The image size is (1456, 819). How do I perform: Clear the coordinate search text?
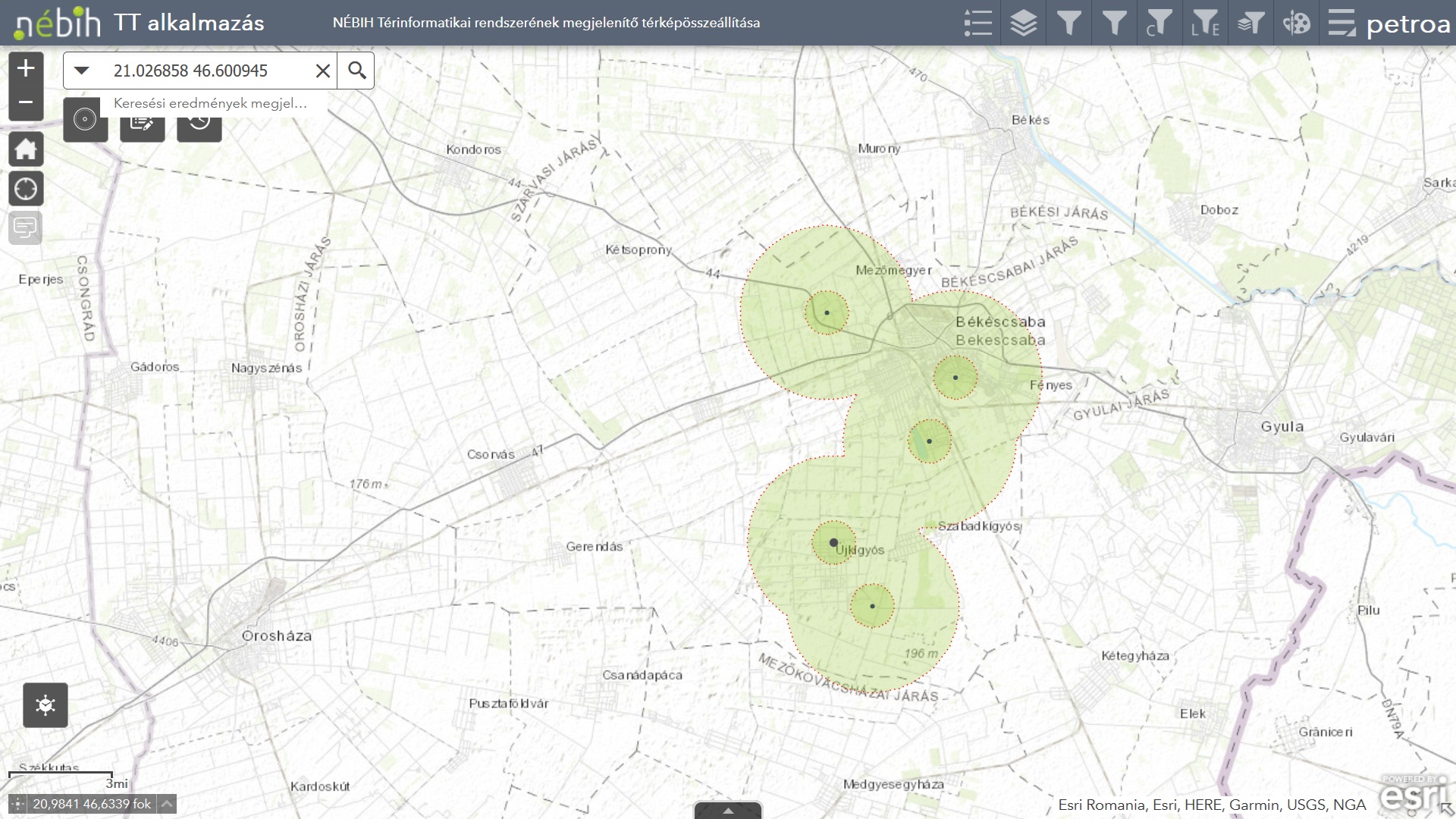pyautogui.click(x=322, y=71)
